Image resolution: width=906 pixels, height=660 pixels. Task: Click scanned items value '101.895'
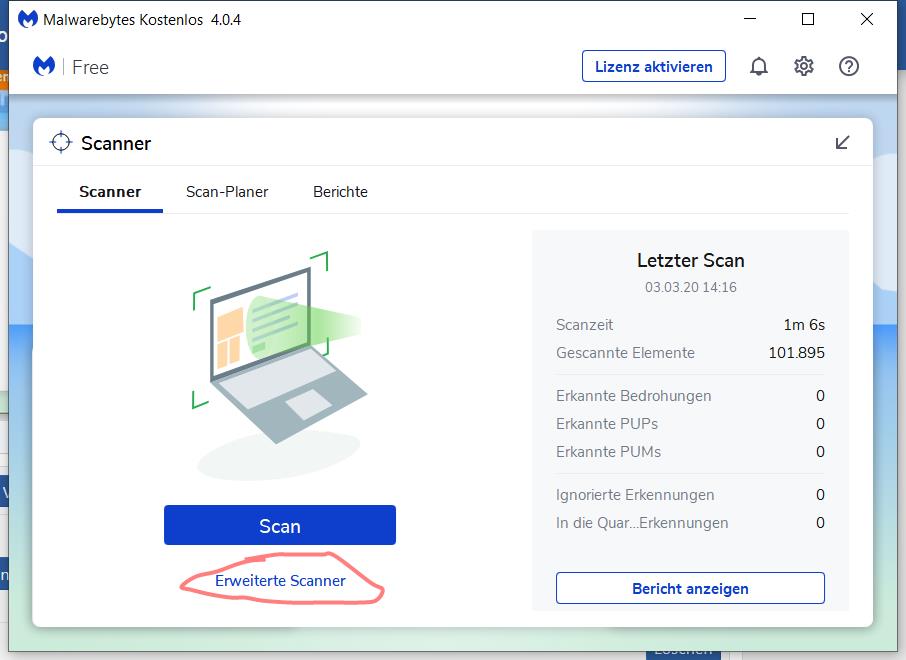[796, 353]
